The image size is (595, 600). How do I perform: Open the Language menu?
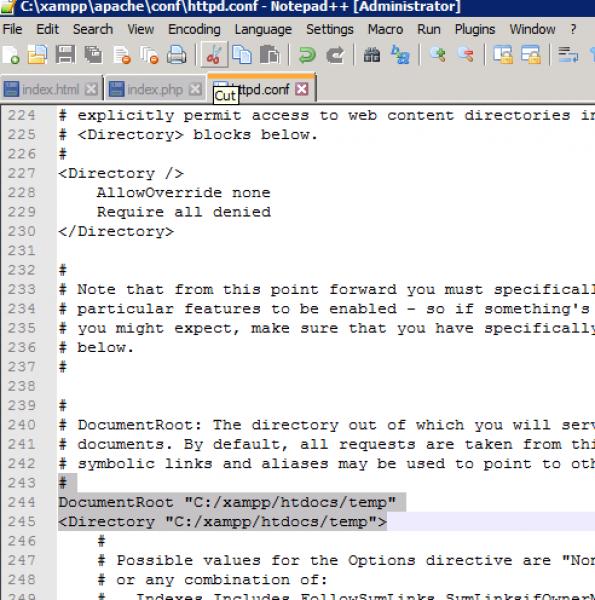[263, 29]
